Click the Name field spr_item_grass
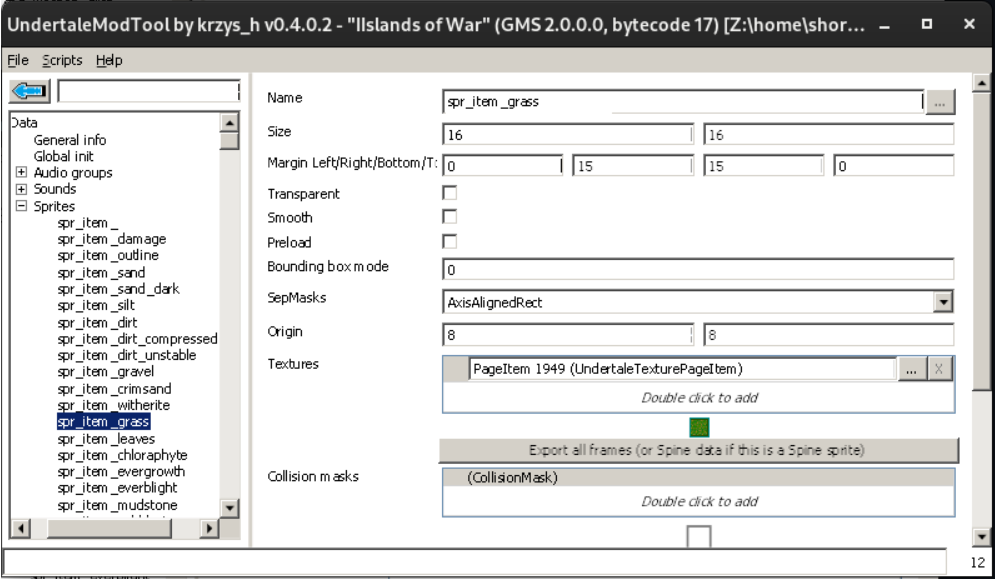Screen dimensions: 995x579 tap(683, 102)
